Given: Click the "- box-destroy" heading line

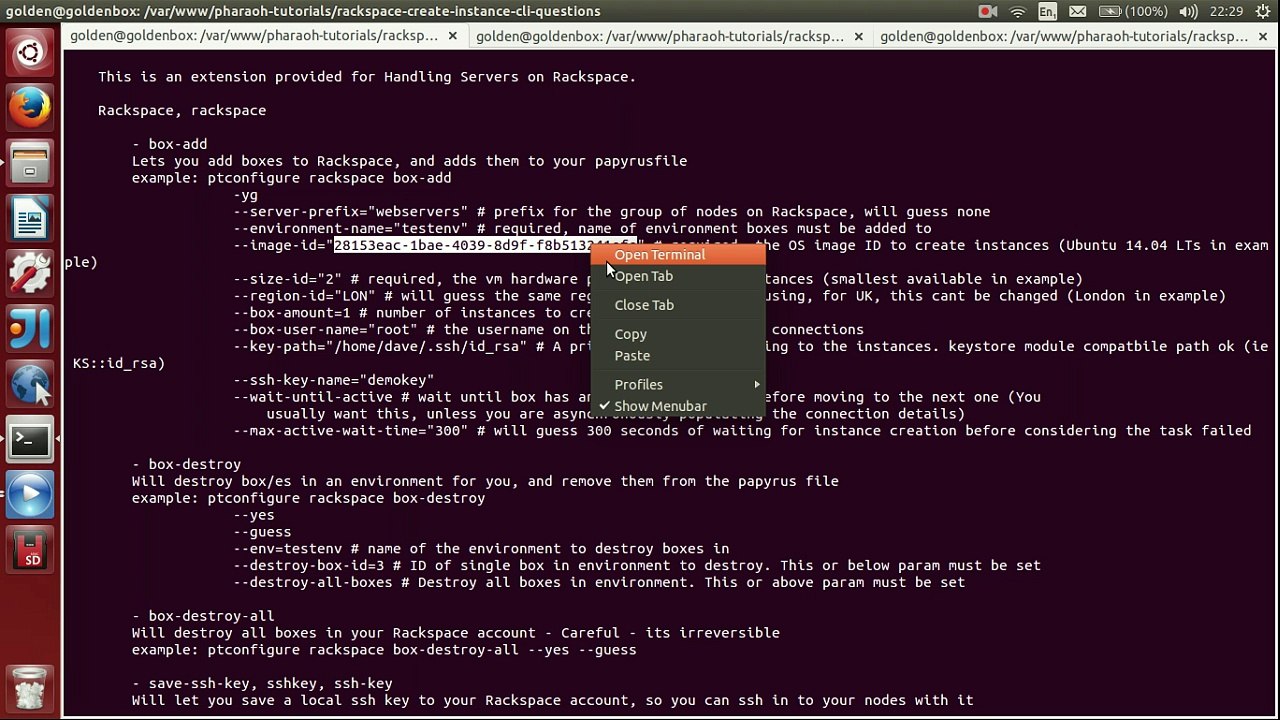Looking at the screenshot, I should pos(187,464).
